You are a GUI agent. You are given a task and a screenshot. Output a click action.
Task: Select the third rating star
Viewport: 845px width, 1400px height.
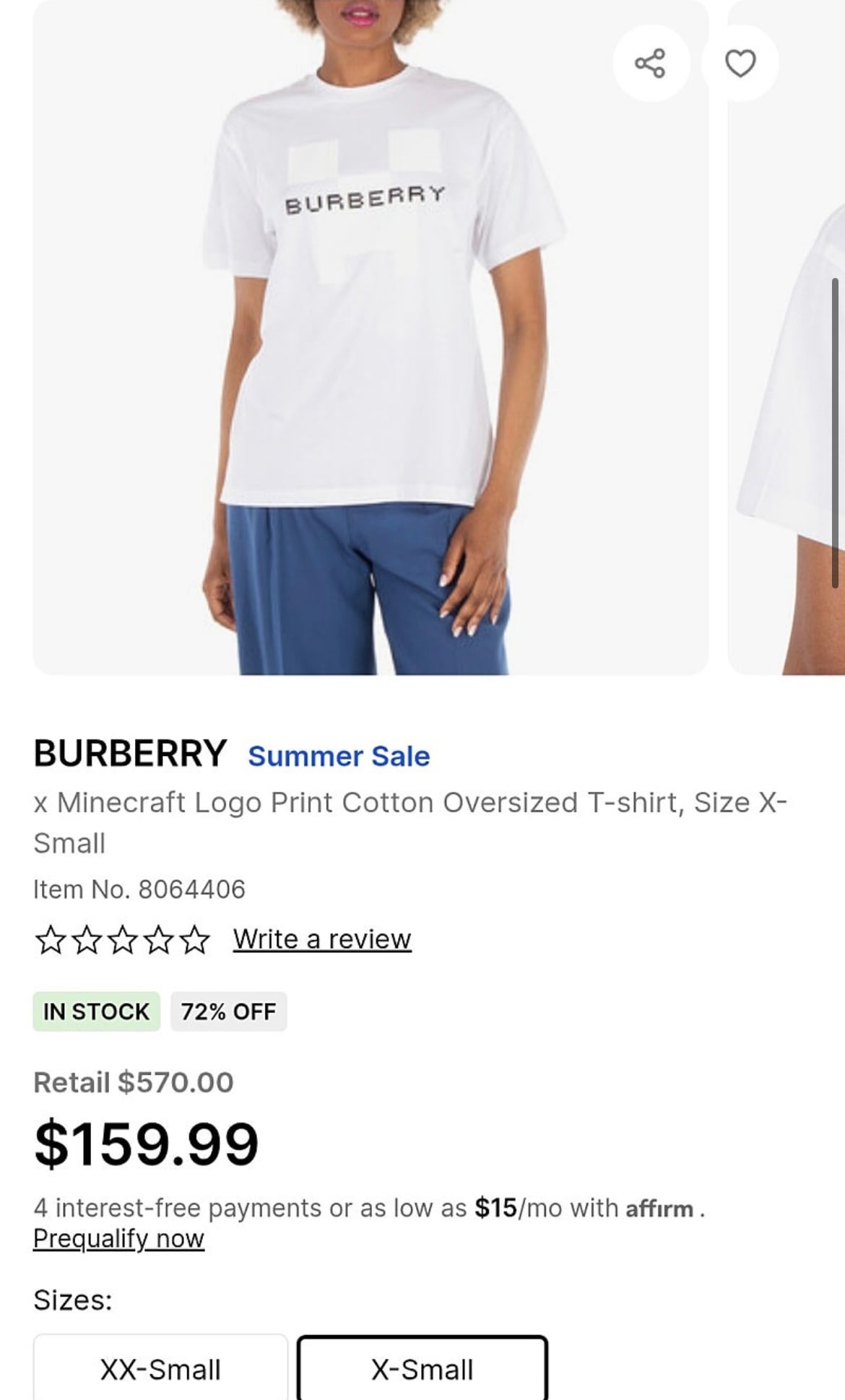coord(123,940)
